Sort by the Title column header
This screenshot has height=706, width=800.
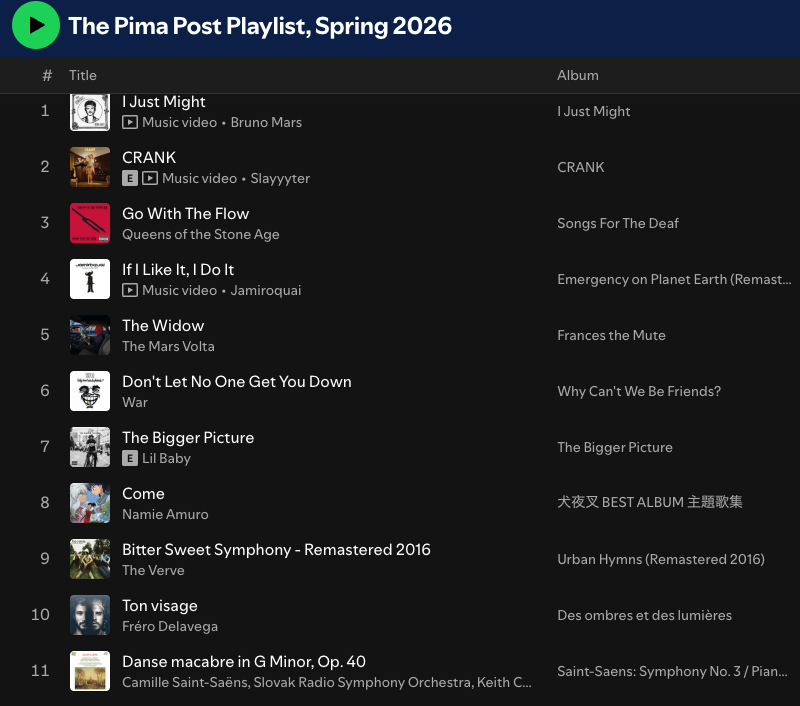83,75
